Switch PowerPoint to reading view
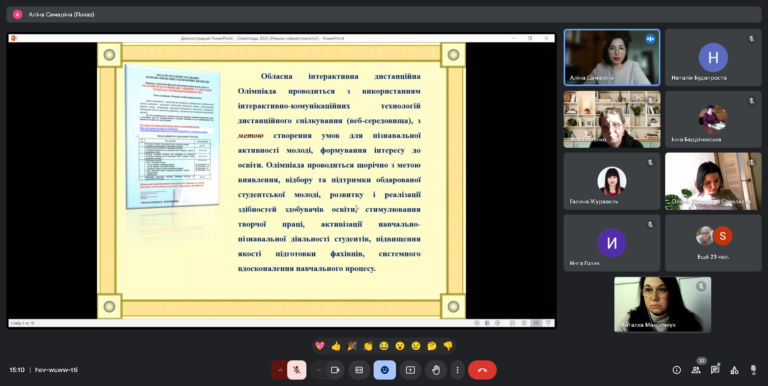The width and height of the screenshot is (768, 386). [x=536, y=323]
